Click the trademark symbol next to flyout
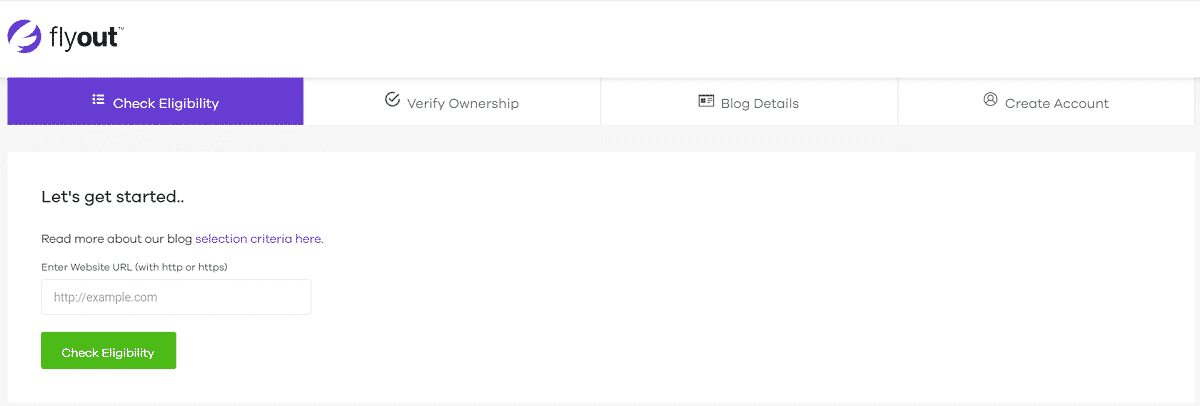1200x406 pixels. 120,30
